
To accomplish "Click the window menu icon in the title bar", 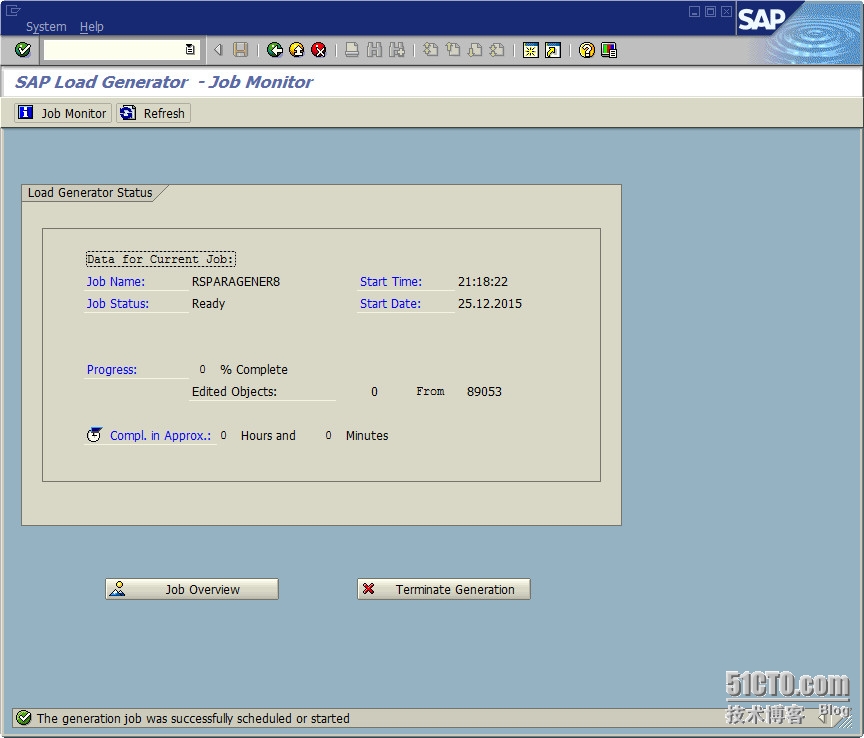I will (x=13, y=10).
